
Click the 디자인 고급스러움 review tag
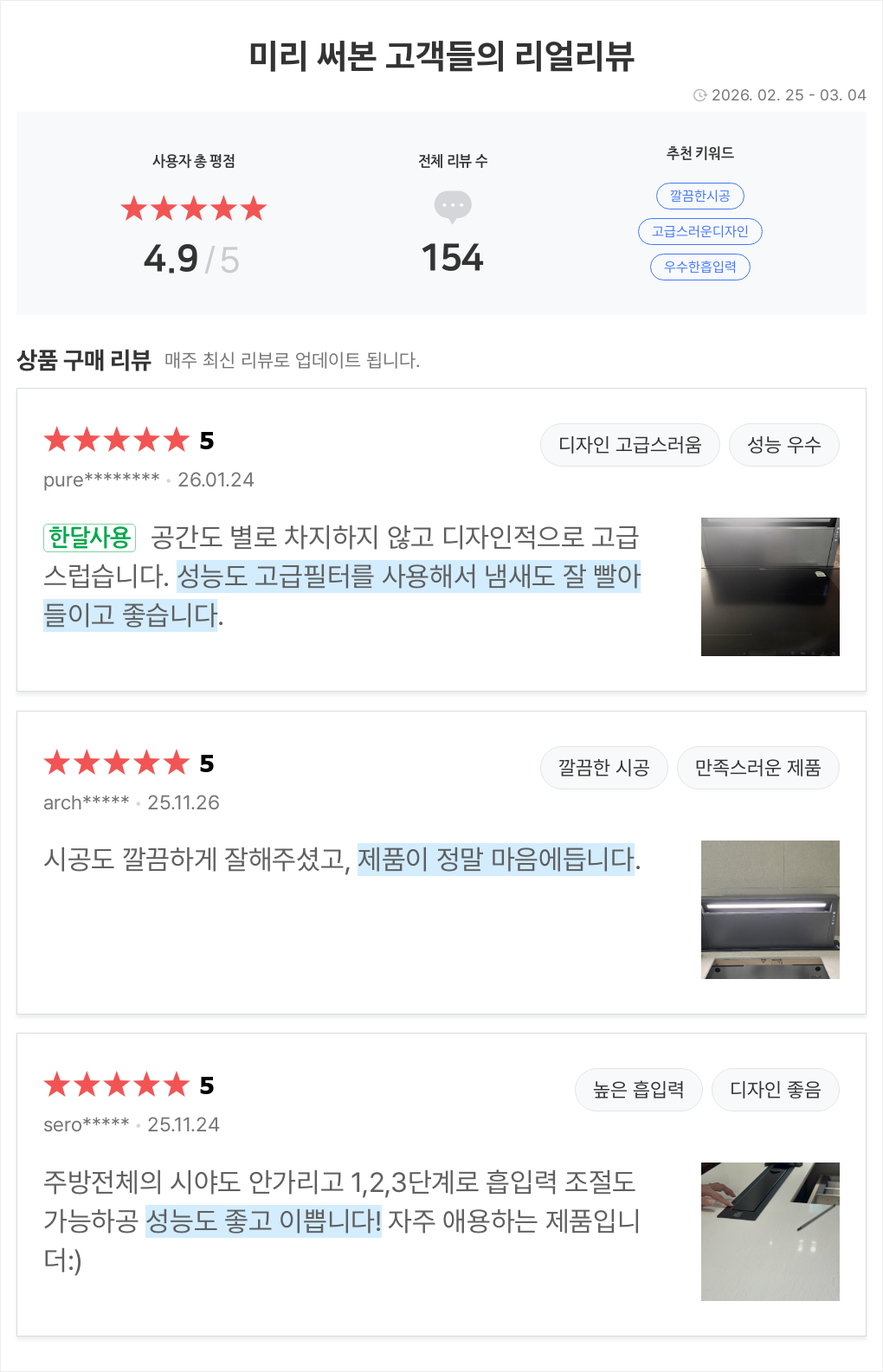click(x=629, y=445)
